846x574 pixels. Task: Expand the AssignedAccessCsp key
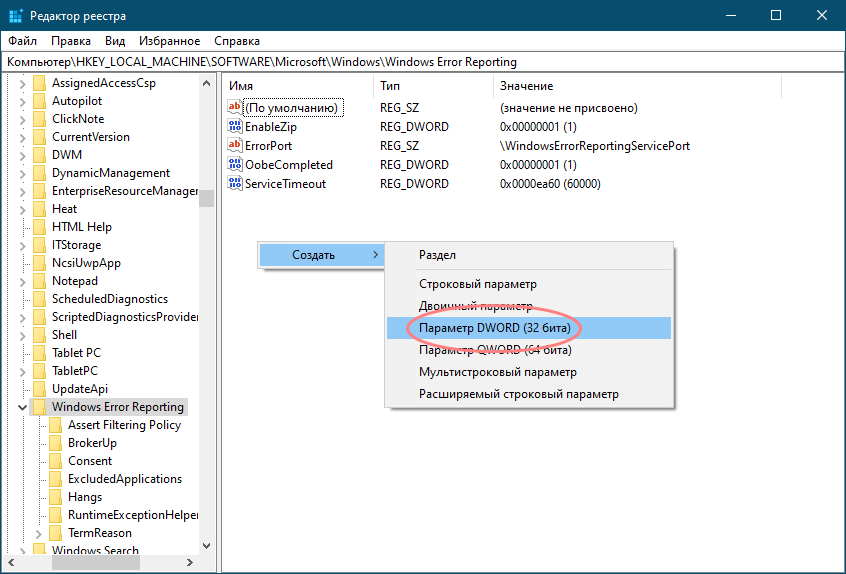point(22,83)
